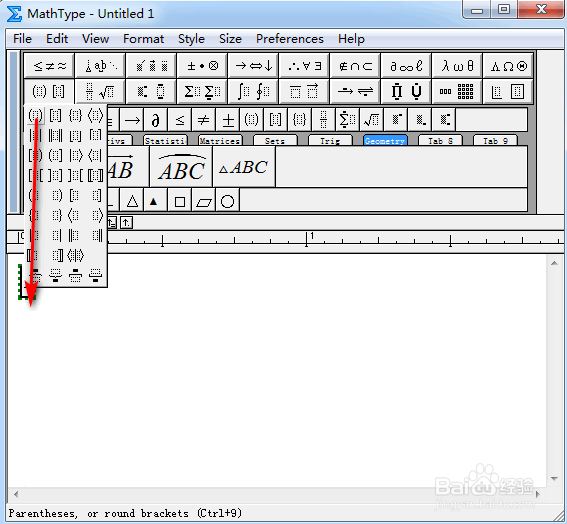This screenshot has height=524, width=567.
Task: Open fence templates palette
Action: coord(50,91)
